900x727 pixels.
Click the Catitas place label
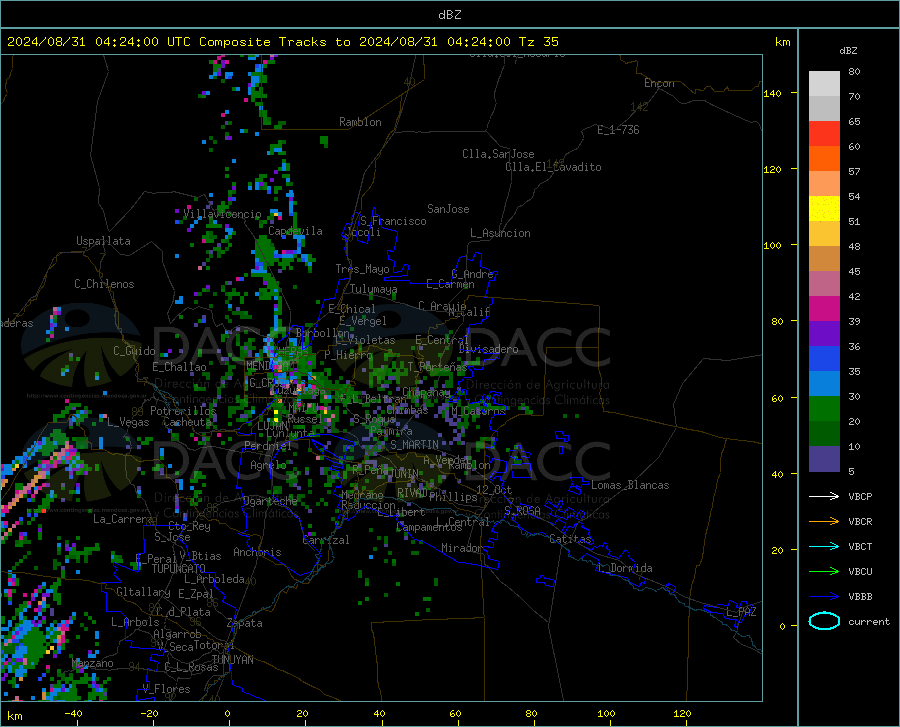(x=570, y=539)
